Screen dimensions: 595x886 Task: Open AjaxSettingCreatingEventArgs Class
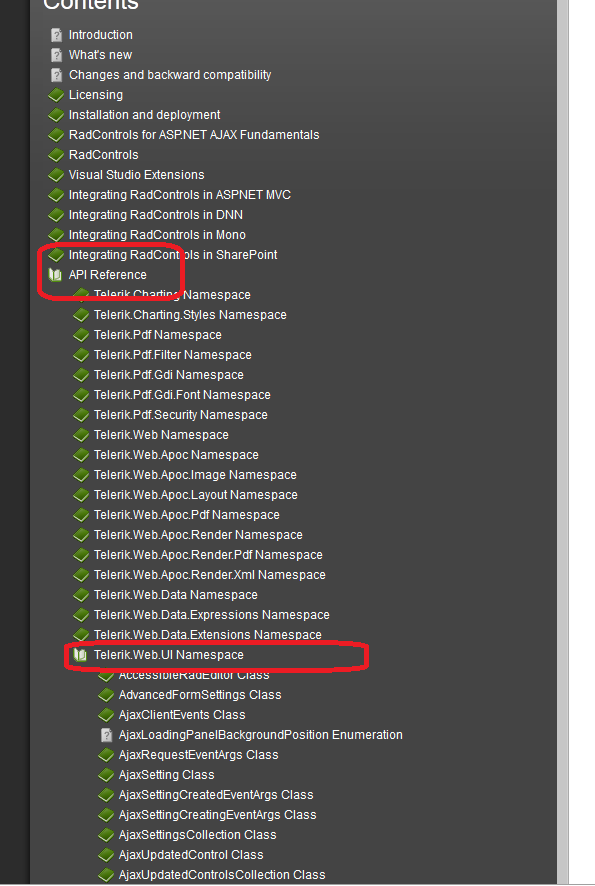pyautogui.click(x=218, y=815)
